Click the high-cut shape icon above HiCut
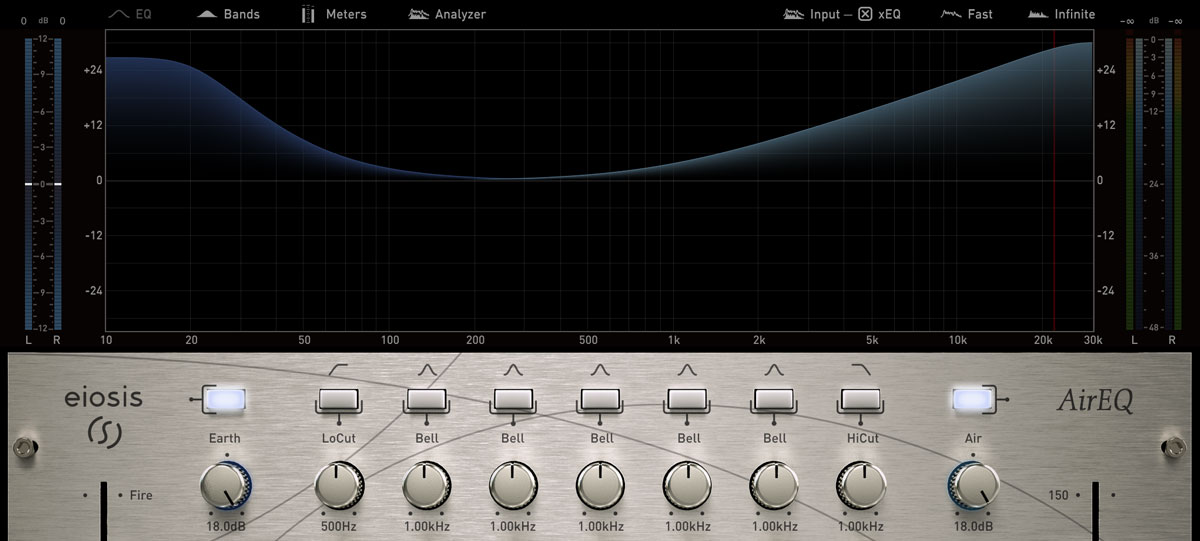 (860, 370)
